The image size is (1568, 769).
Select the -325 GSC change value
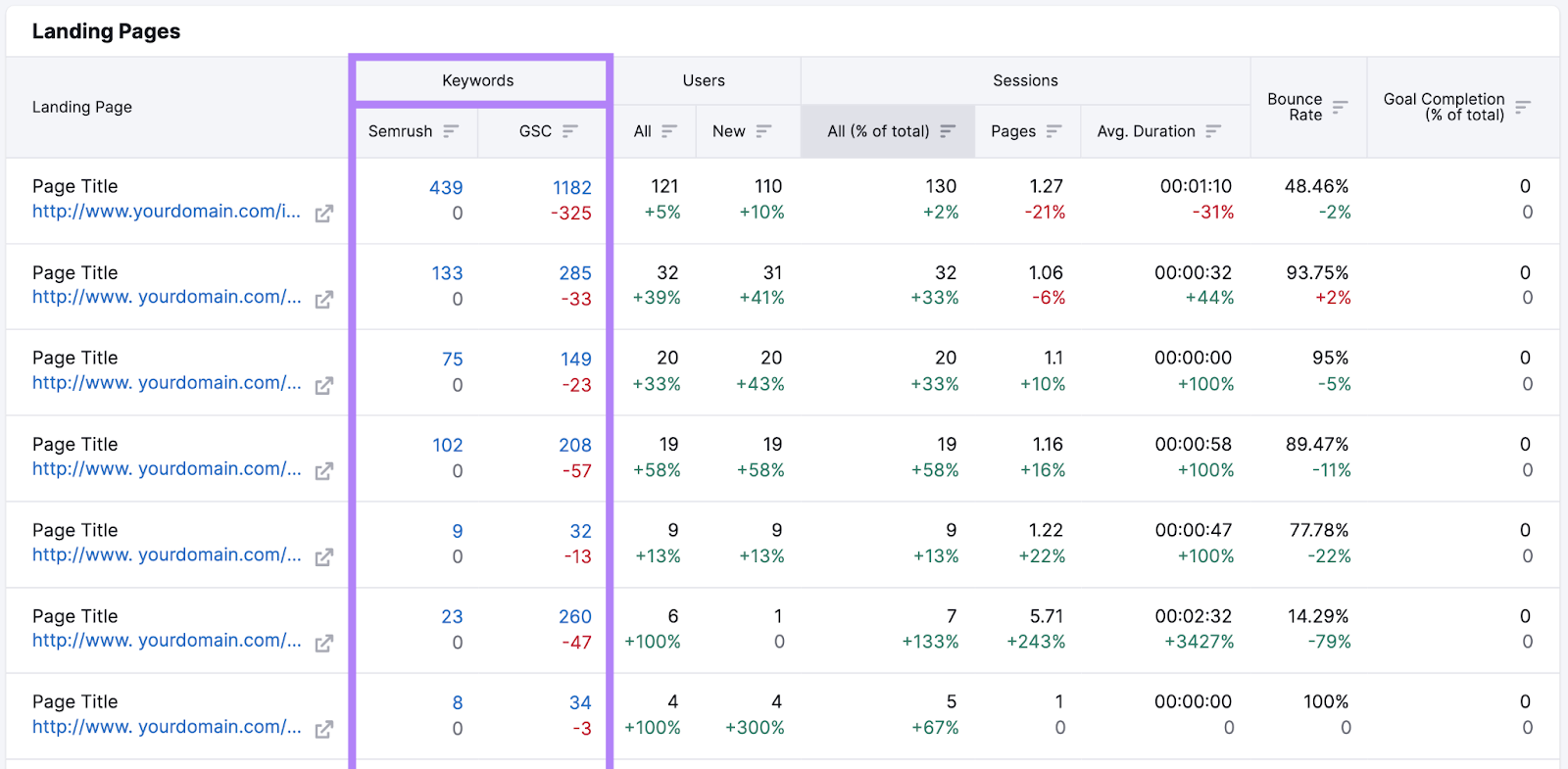click(571, 214)
